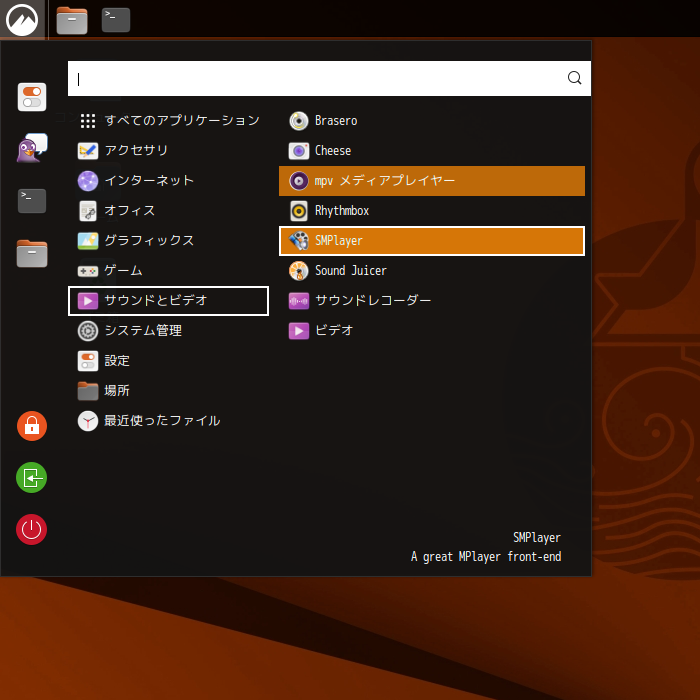700x700 pixels.
Task: Open file manager icon in menu sidebar
Action: (32, 253)
